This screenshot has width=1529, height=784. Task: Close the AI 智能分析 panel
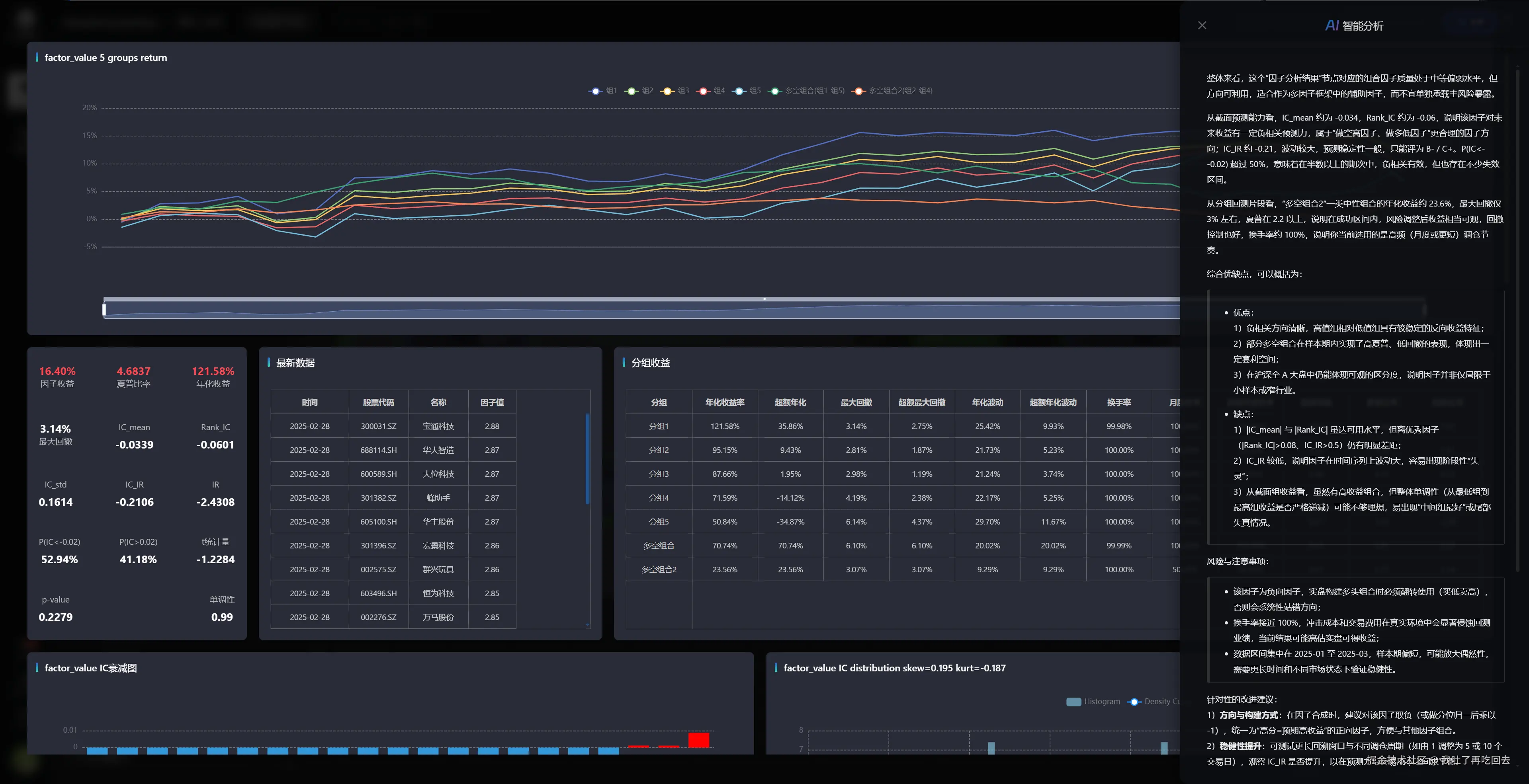click(x=1202, y=25)
